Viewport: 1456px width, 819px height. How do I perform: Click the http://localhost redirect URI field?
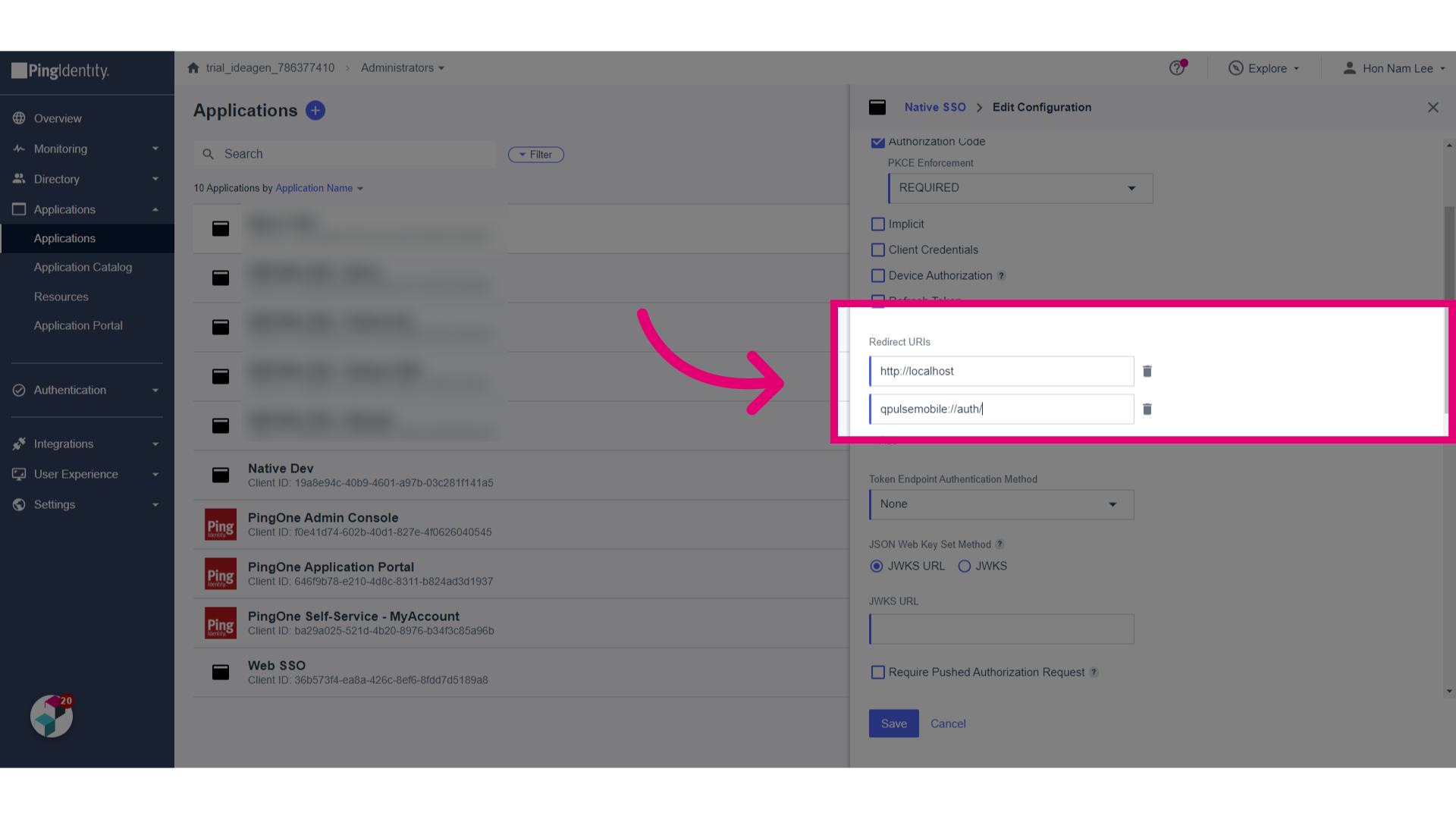coord(1002,371)
